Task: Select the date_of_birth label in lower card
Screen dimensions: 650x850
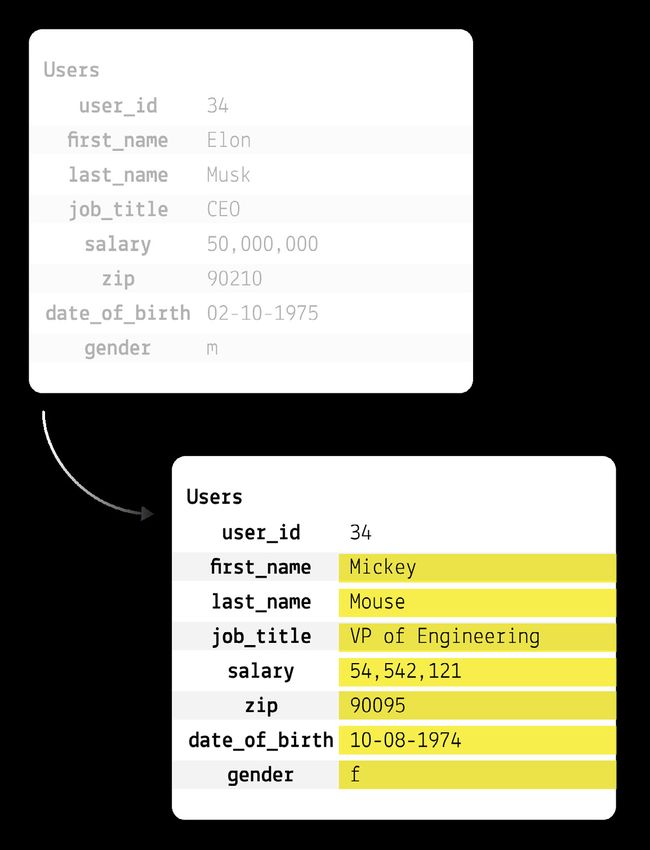Action: (261, 740)
